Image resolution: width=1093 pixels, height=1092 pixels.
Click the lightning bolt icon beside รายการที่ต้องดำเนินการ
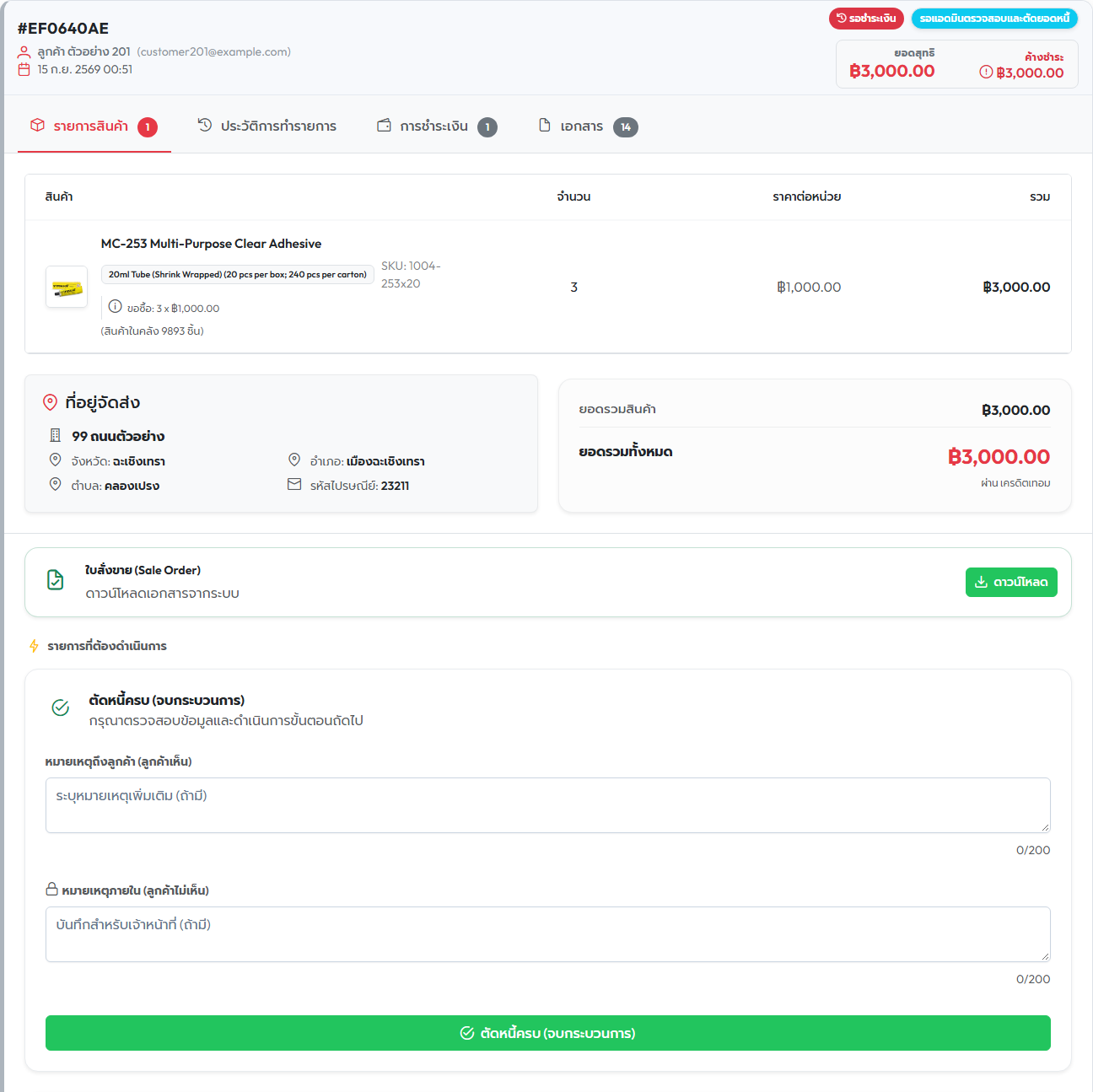click(x=34, y=646)
